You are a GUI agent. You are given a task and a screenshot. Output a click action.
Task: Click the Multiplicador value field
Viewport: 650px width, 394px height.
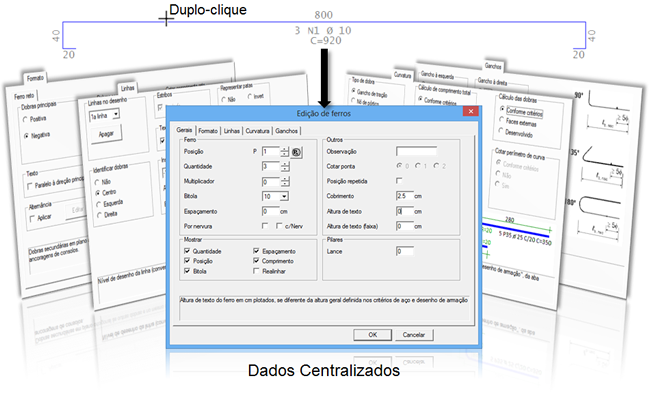[271, 182]
